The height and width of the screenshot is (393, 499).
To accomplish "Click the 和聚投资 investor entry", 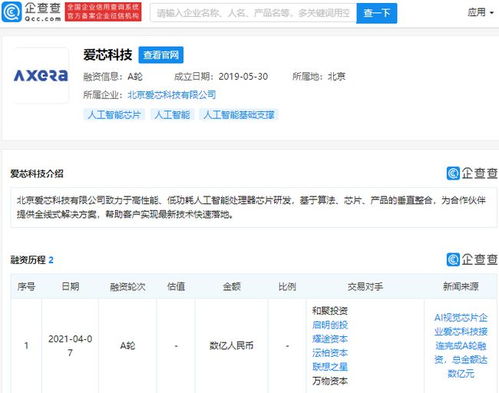I will click(330, 311).
